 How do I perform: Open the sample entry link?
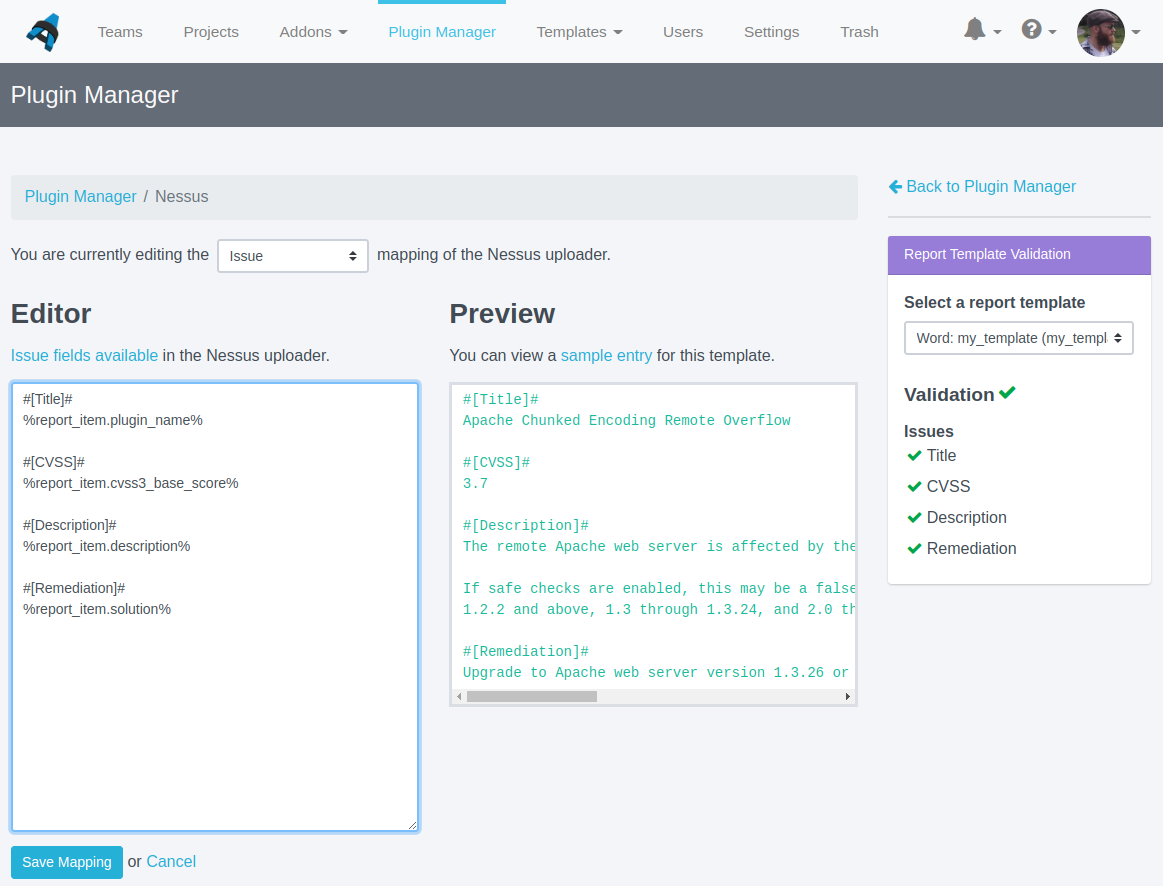coord(606,355)
